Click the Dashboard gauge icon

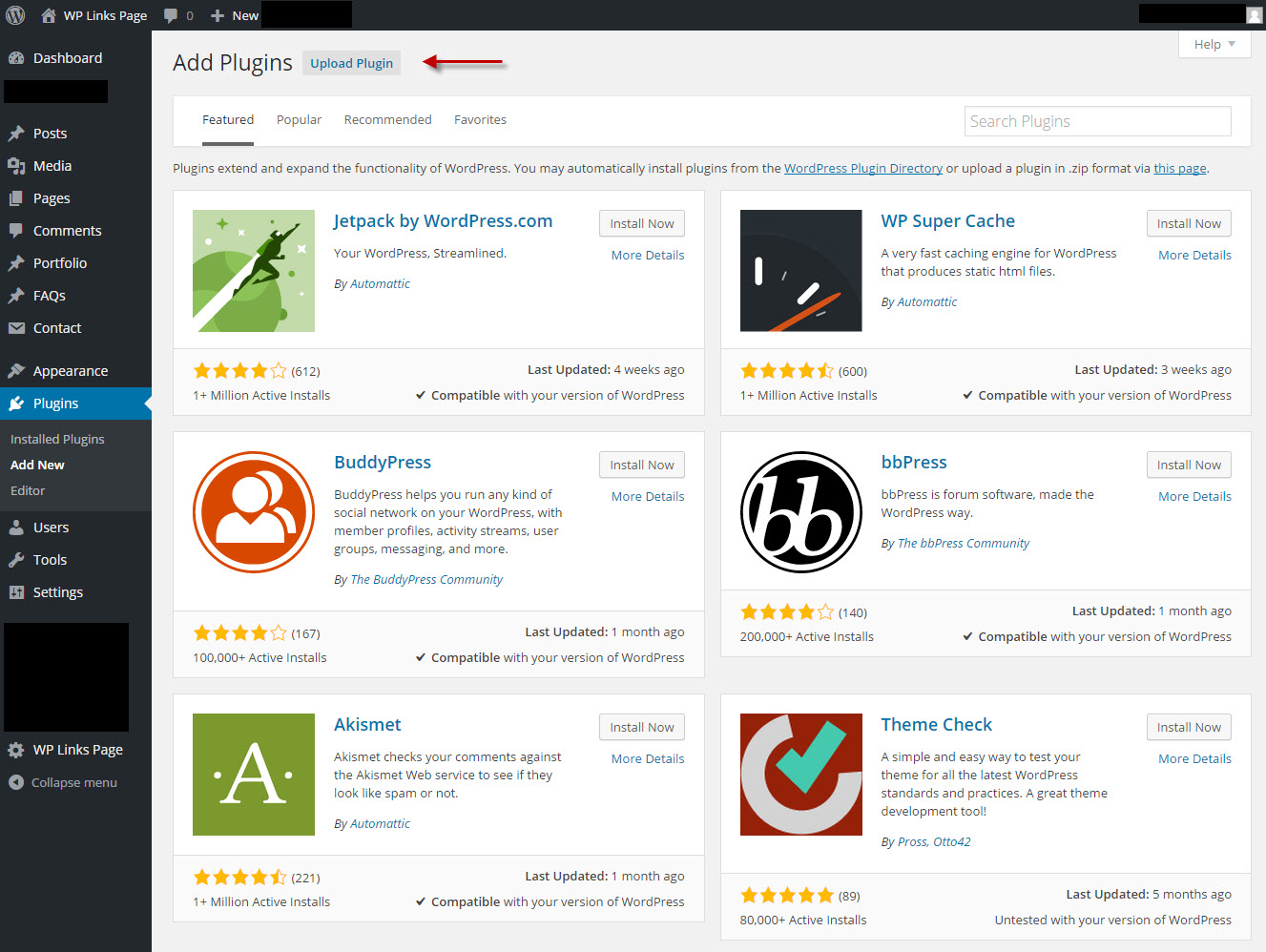coord(16,58)
